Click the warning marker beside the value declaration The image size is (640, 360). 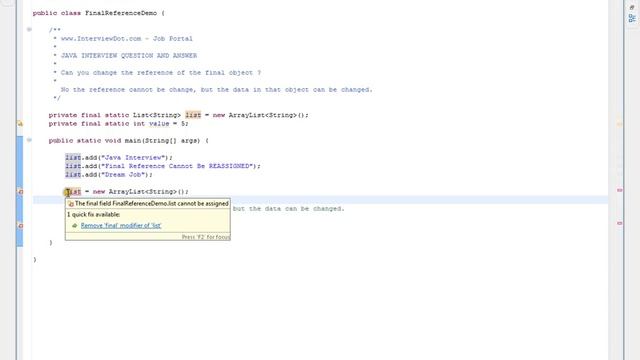tap(20, 123)
